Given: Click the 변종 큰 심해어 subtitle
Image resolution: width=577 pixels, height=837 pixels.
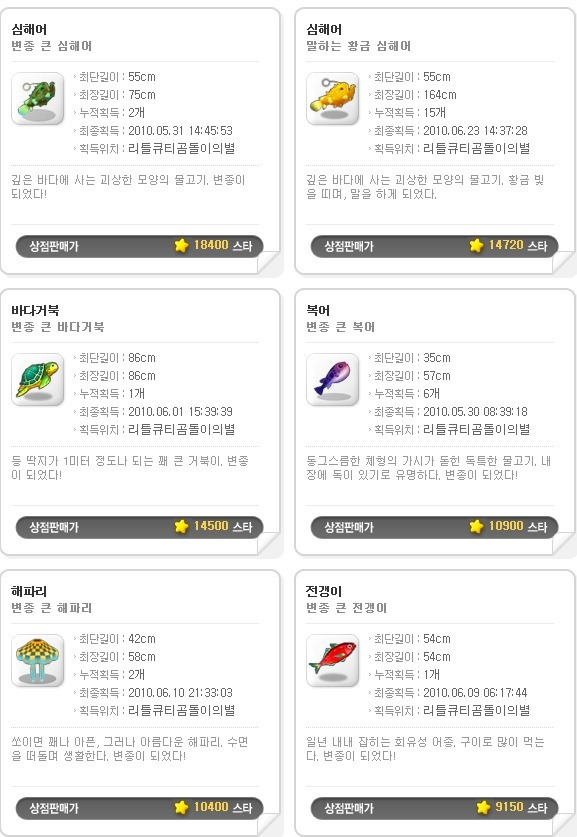Looking at the screenshot, I should [x=52, y=46].
